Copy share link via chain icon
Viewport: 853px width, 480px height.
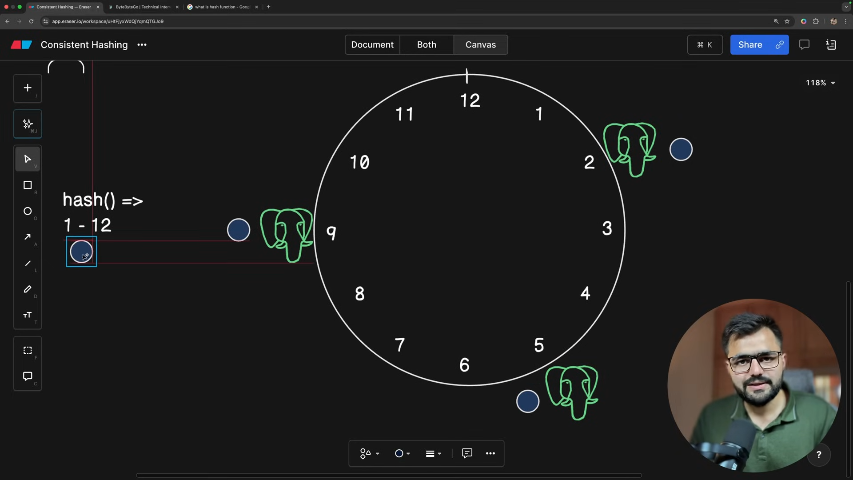click(x=780, y=45)
